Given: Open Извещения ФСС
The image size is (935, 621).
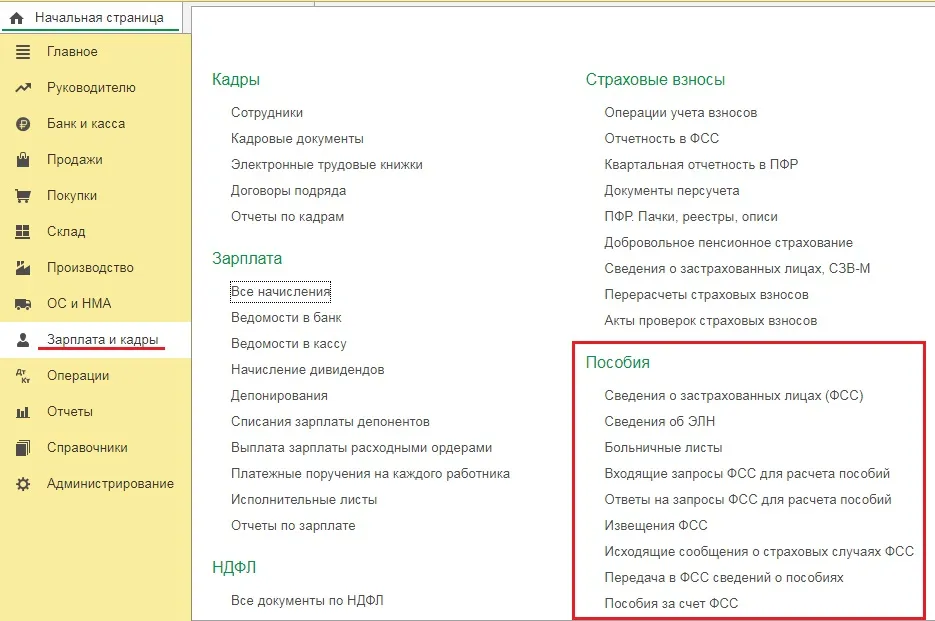Looking at the screenshot, I should click(x=655, y=526).
